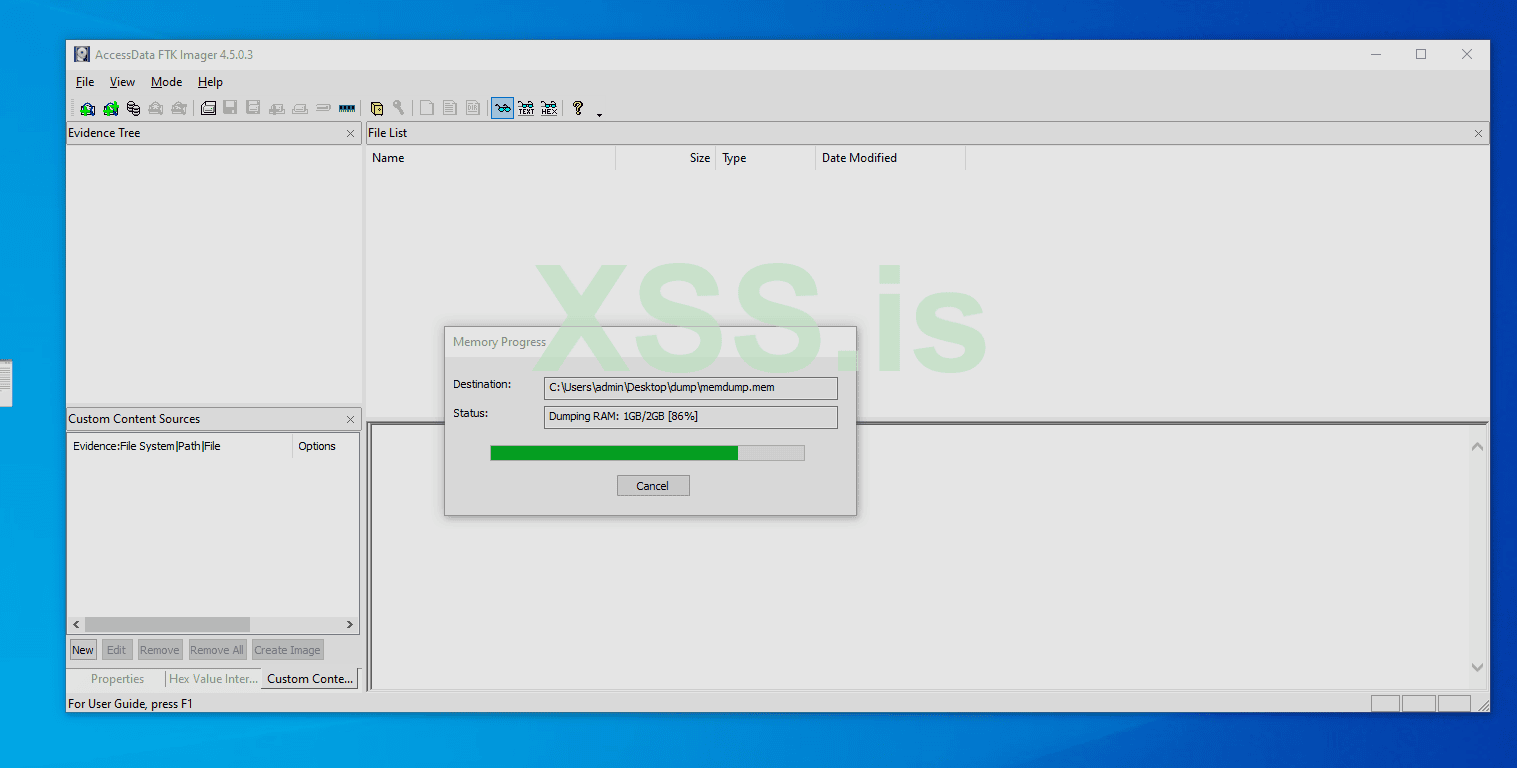The height and width of the screenshot is (768, 1517).
Task: Click the Verify Drive/Image icon
Action: click(323, 108)
